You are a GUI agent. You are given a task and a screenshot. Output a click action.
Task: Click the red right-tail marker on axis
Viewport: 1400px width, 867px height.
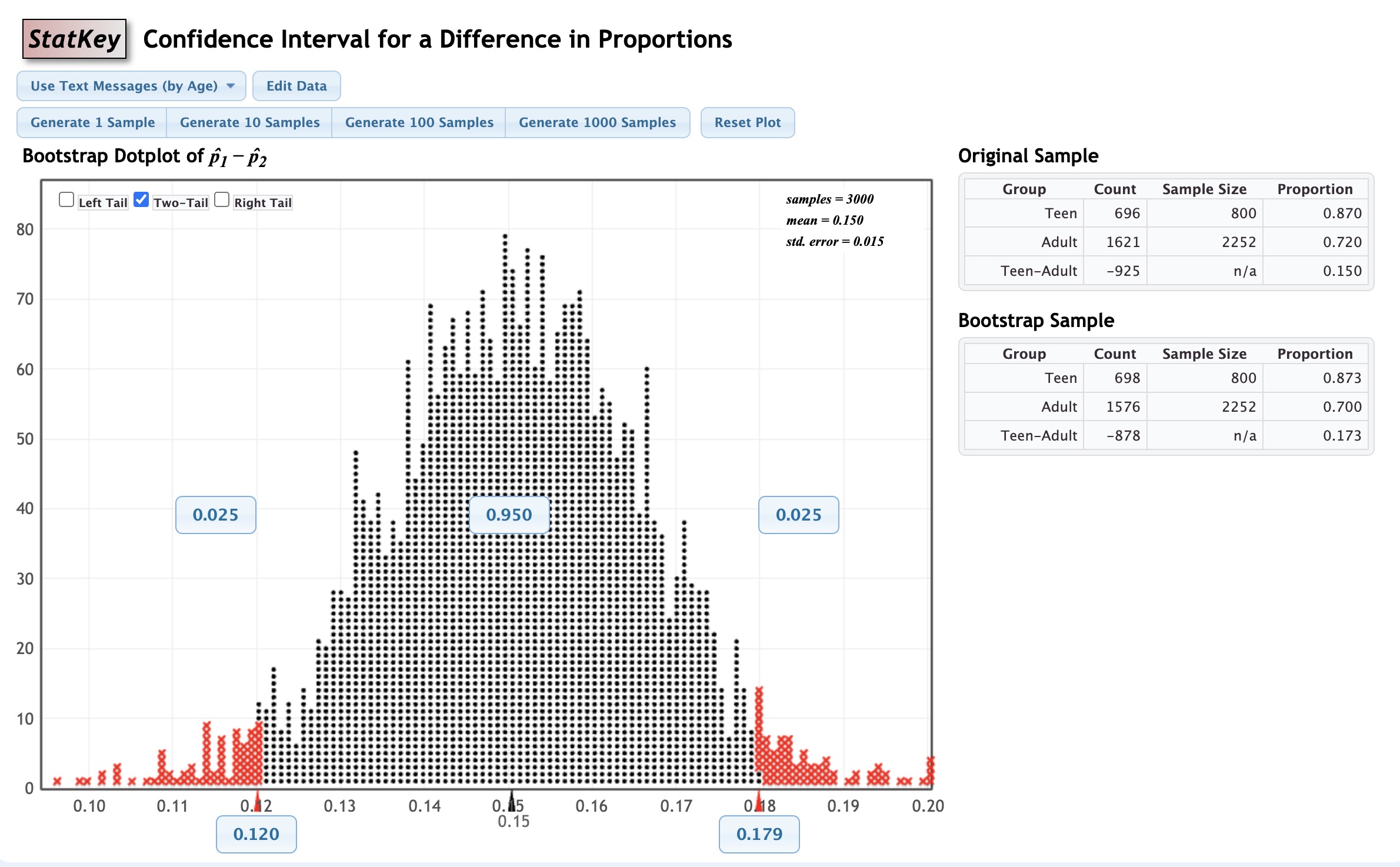tap(759, 801)
